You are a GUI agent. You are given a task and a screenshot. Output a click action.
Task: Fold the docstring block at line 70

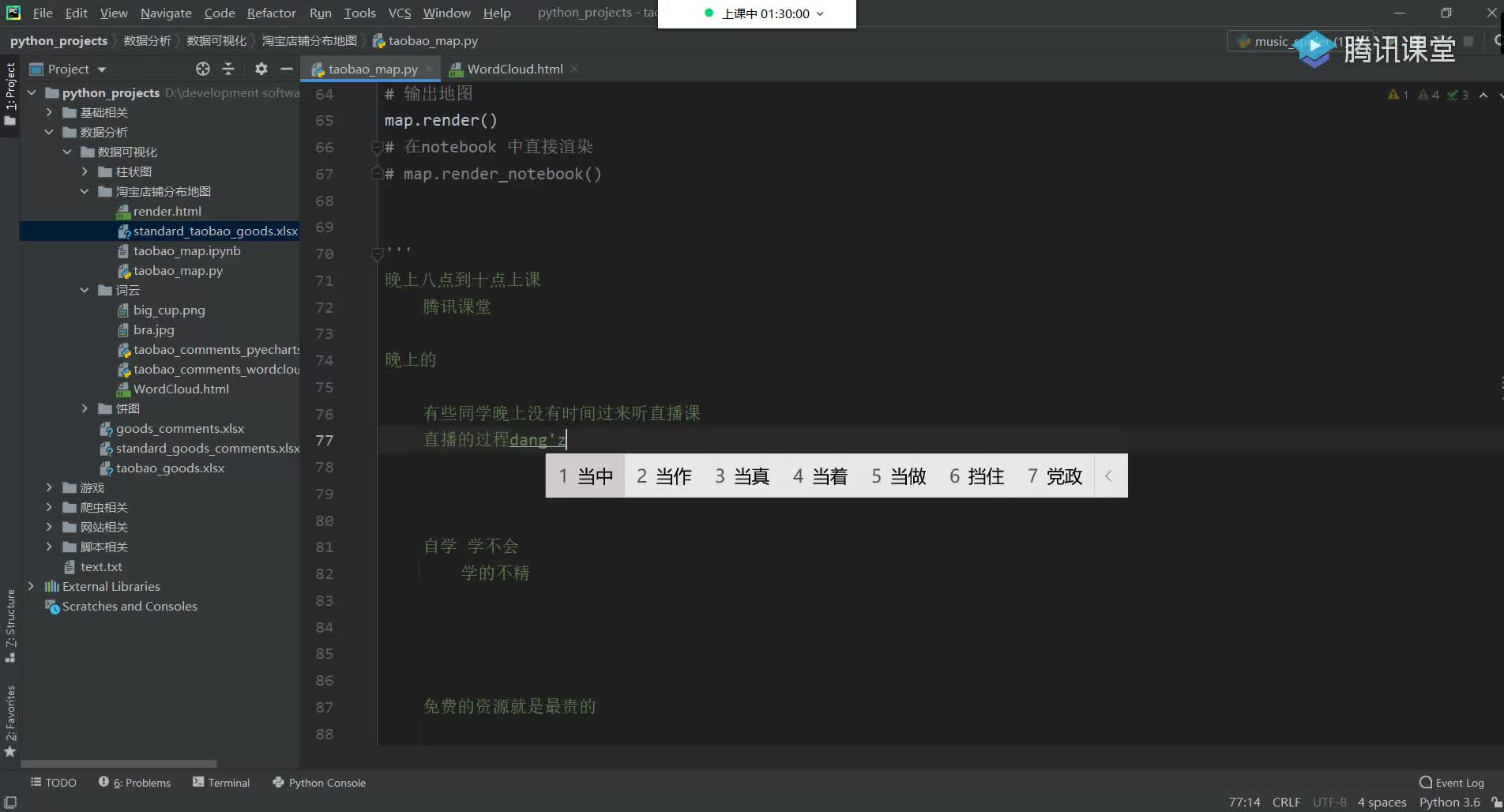pyautogui.click(x=378, y=254)
